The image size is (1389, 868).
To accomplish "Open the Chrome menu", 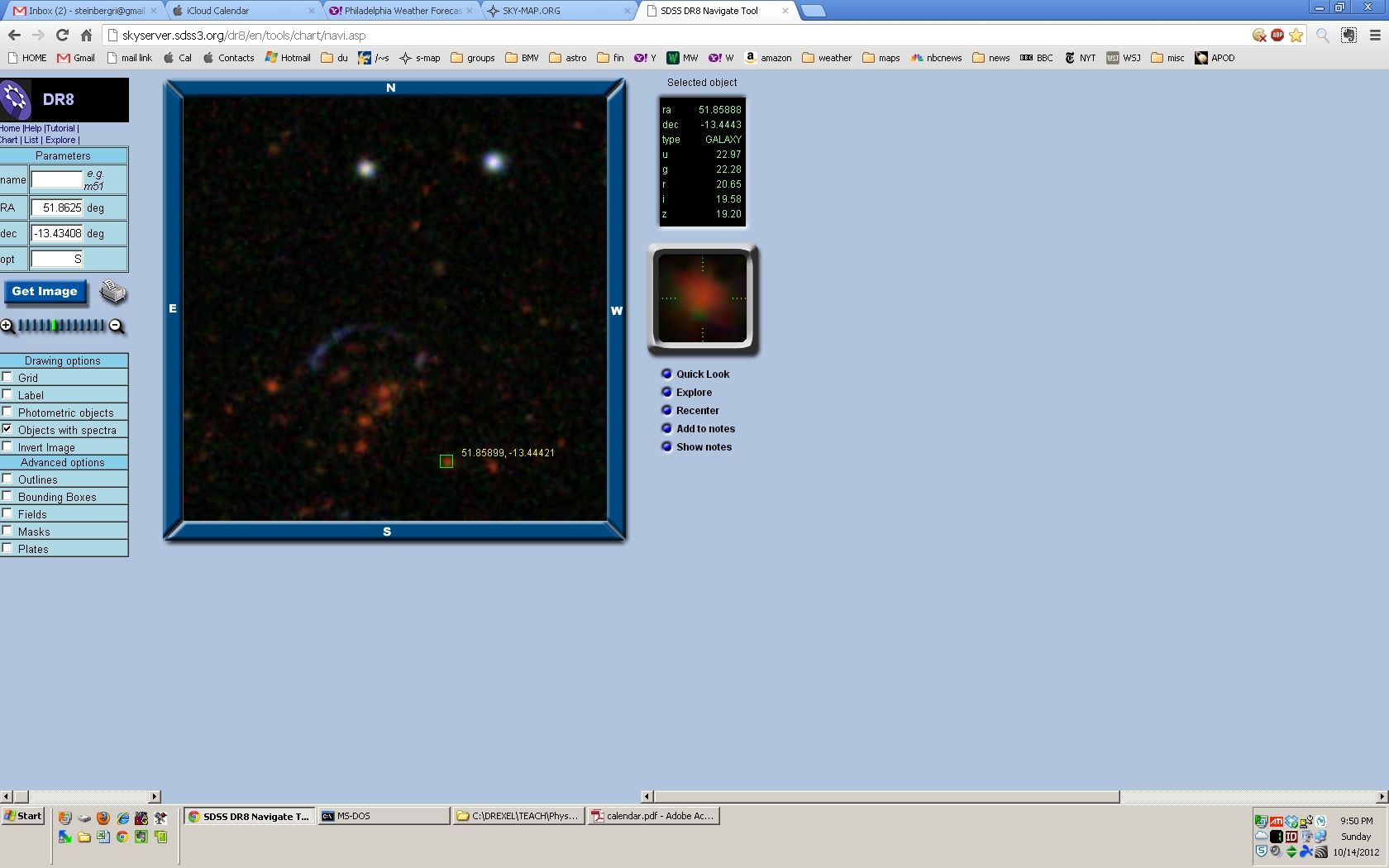I will click(x=1375, y=36).
